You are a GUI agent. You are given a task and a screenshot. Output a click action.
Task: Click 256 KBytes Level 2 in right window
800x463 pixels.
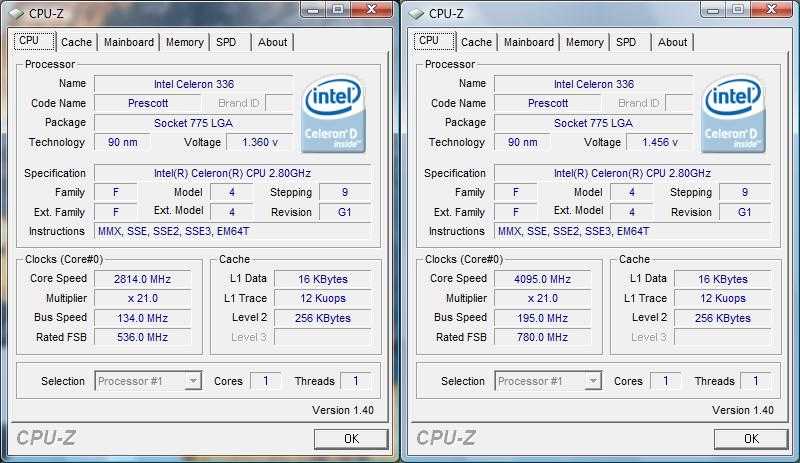[723, 318]
